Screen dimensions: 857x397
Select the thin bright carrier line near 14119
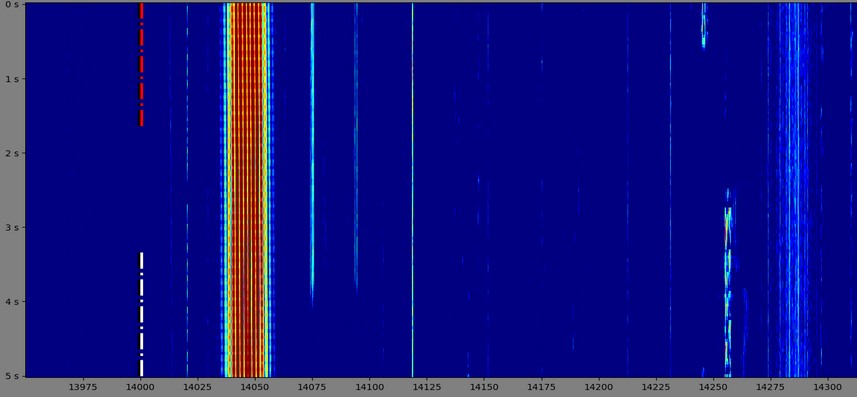(x=413, y=190)
